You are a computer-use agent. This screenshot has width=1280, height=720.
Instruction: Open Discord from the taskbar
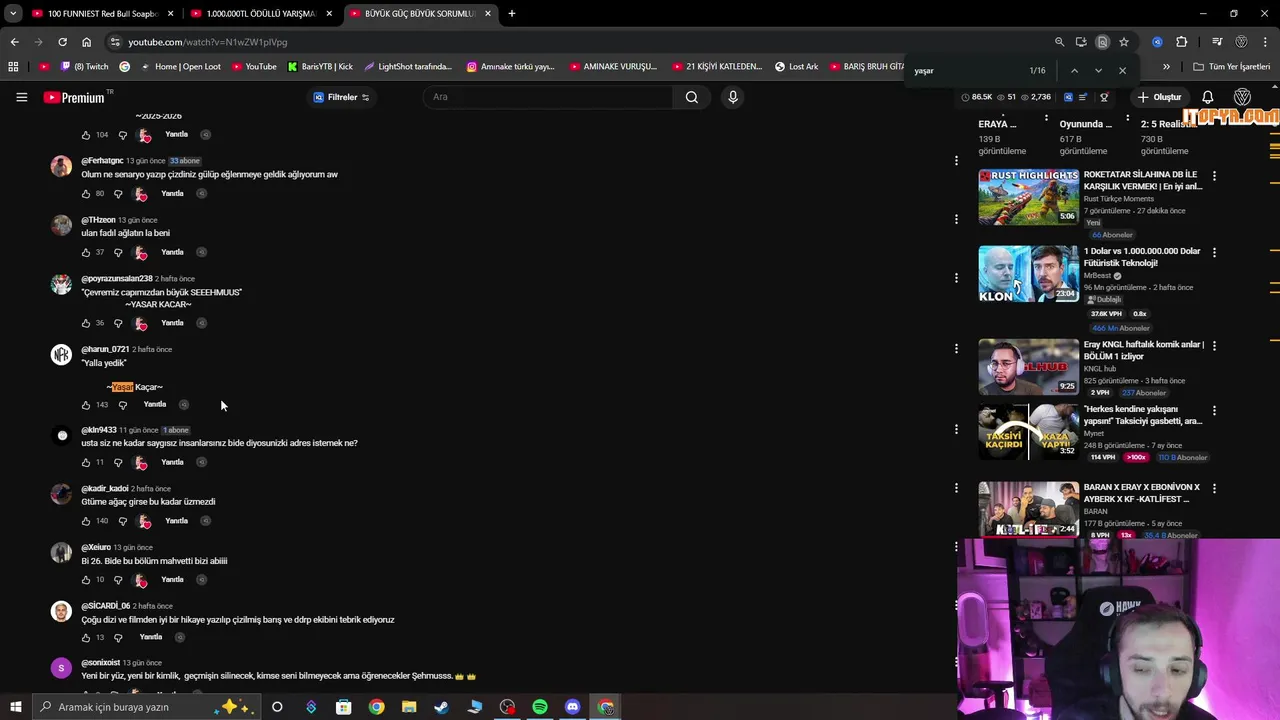(x=572, y=707)
